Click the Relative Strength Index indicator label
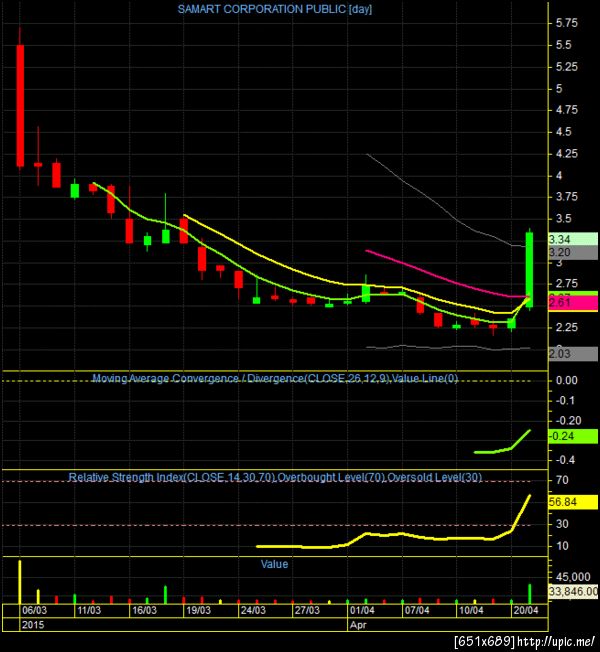The width and height of the screenshot is (600, 652). point(275,477)
